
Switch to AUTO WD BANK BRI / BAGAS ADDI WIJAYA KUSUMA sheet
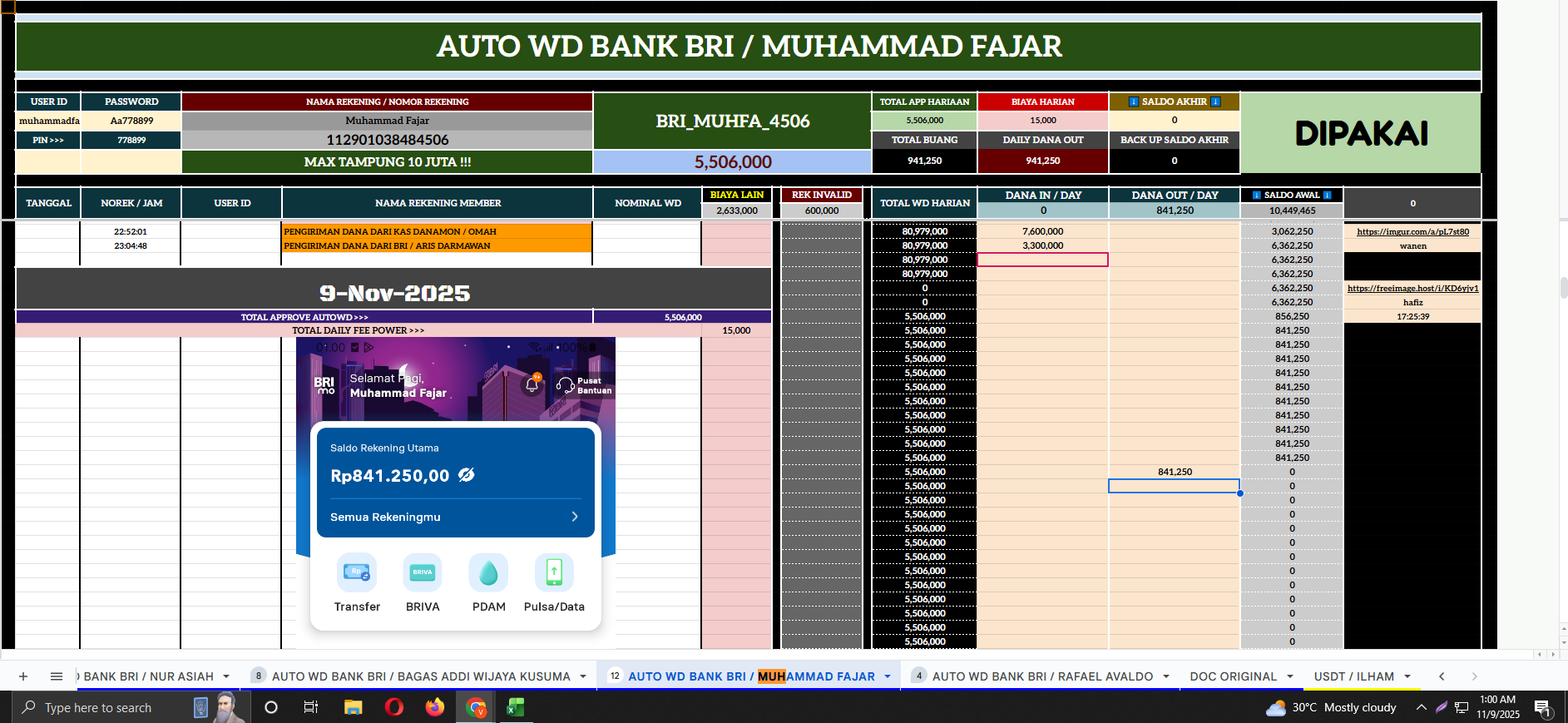click(421, 676)
